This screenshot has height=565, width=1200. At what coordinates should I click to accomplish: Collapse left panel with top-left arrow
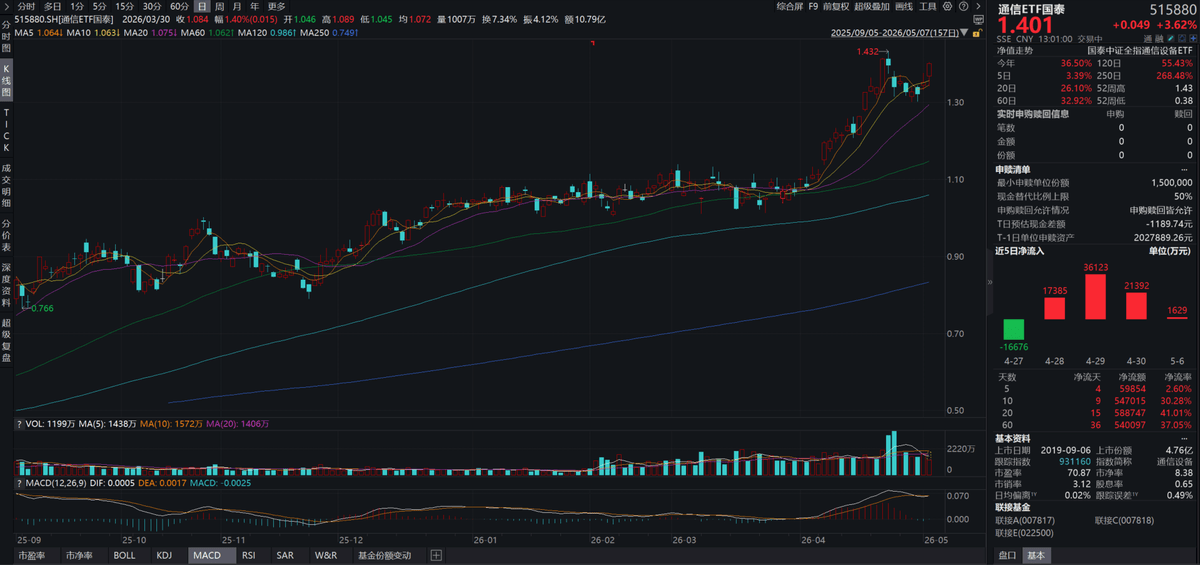coord(6,6)
